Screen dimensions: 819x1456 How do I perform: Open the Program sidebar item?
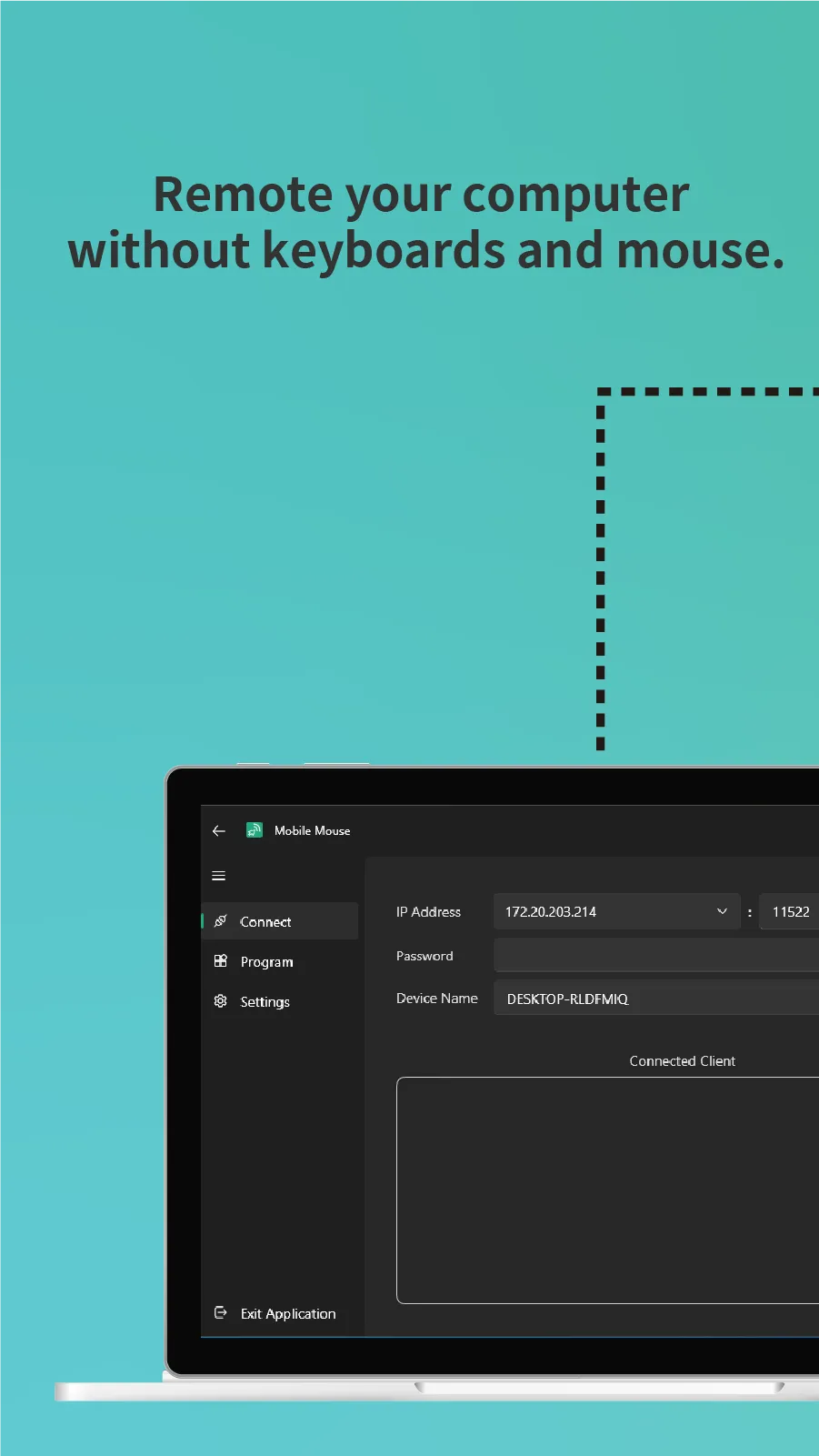point(280,961)
